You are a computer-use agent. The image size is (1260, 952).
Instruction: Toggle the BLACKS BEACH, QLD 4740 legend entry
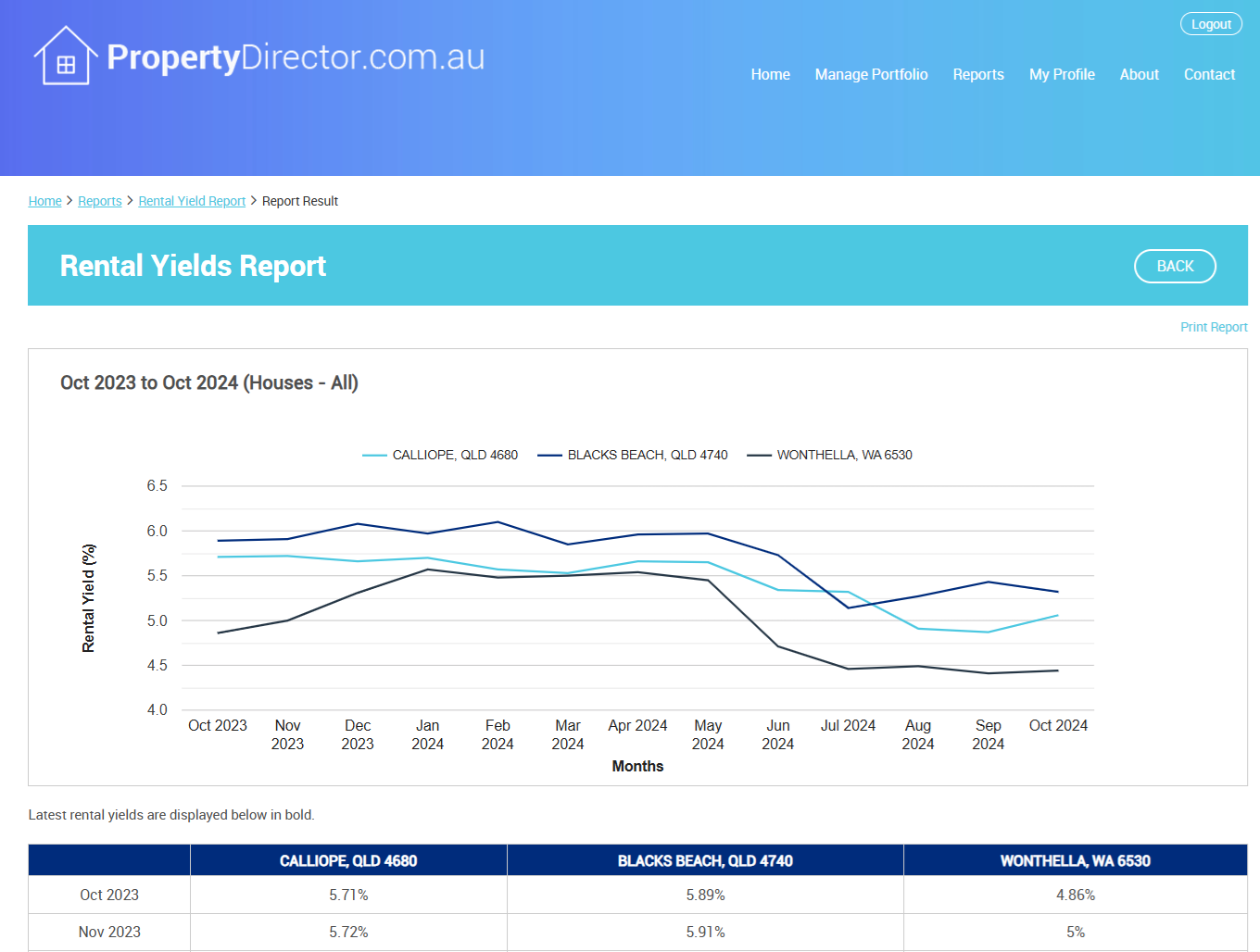click(x=633, y=455)
